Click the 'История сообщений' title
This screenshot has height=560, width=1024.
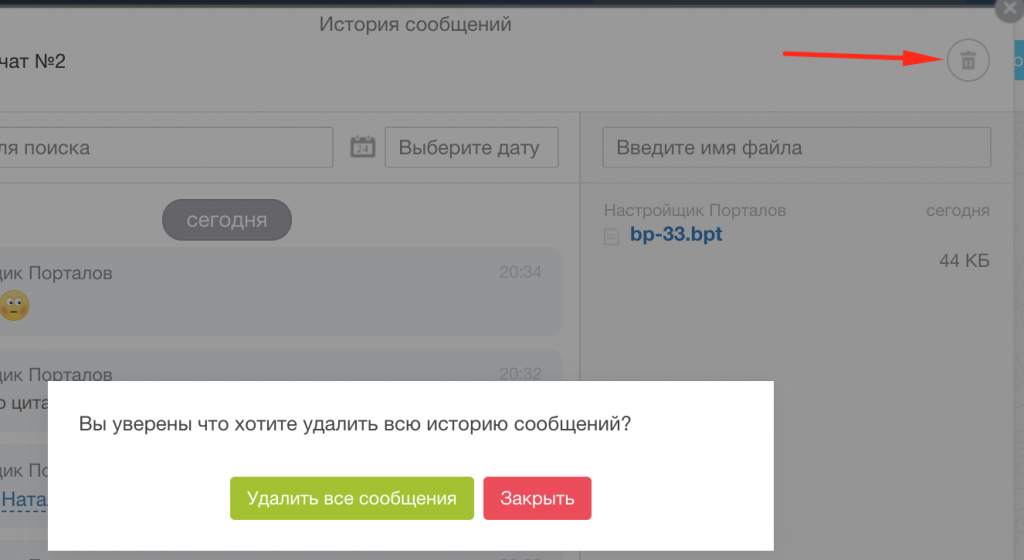415,24
